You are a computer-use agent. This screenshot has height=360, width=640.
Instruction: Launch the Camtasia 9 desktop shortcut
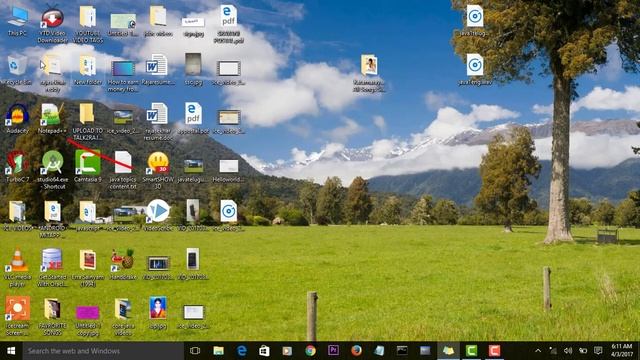pos(88,167)
